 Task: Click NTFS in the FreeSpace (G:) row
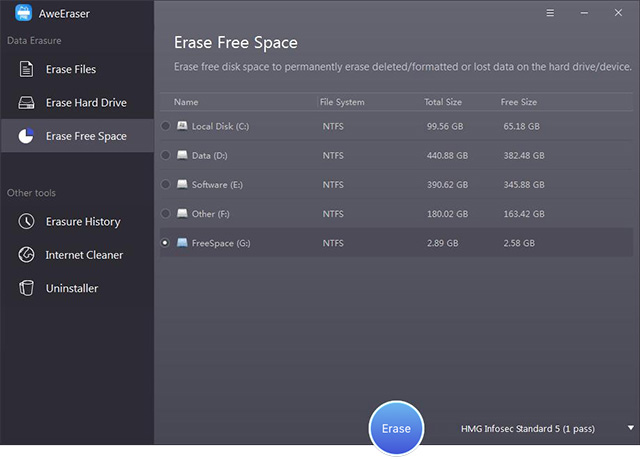pos(333,243)
